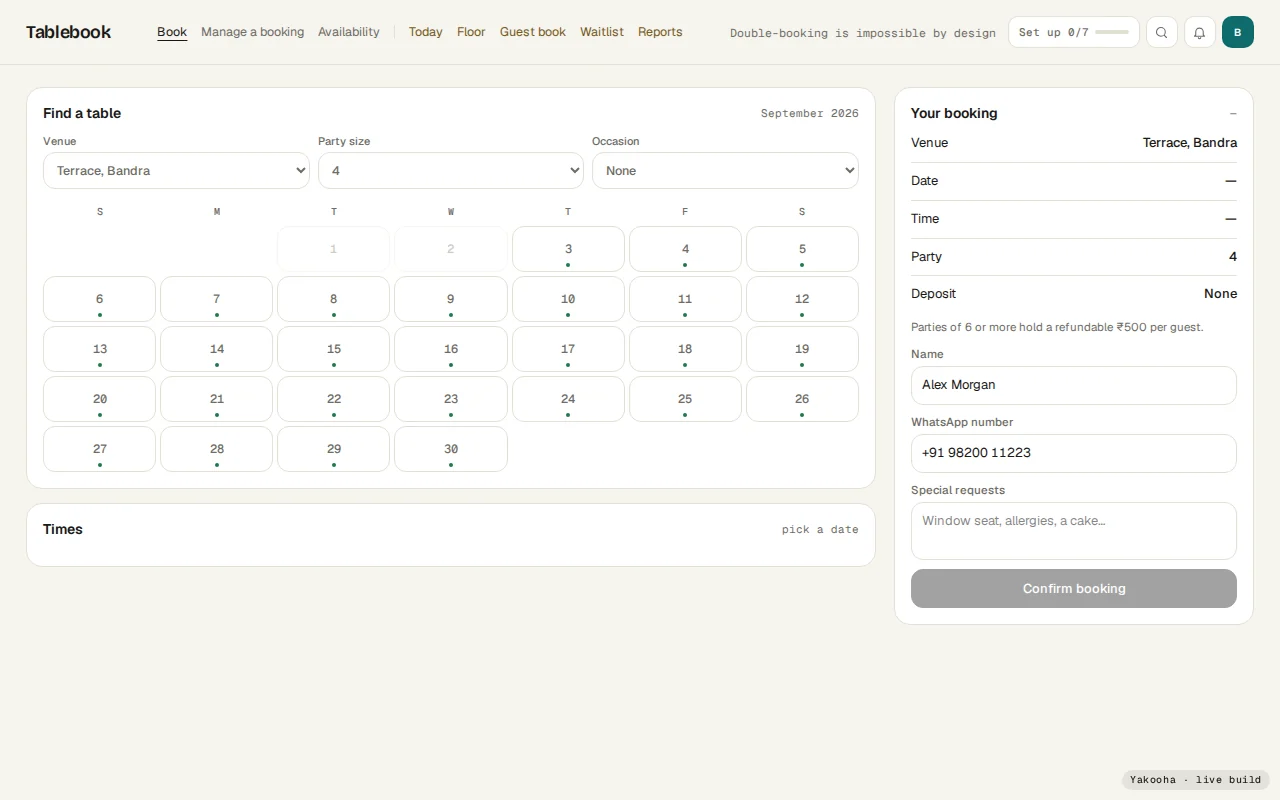The height and width of the screenshot is (800, 1280).
Task: Select September 5 on the calendar
Action: click(x=802, y=249)
